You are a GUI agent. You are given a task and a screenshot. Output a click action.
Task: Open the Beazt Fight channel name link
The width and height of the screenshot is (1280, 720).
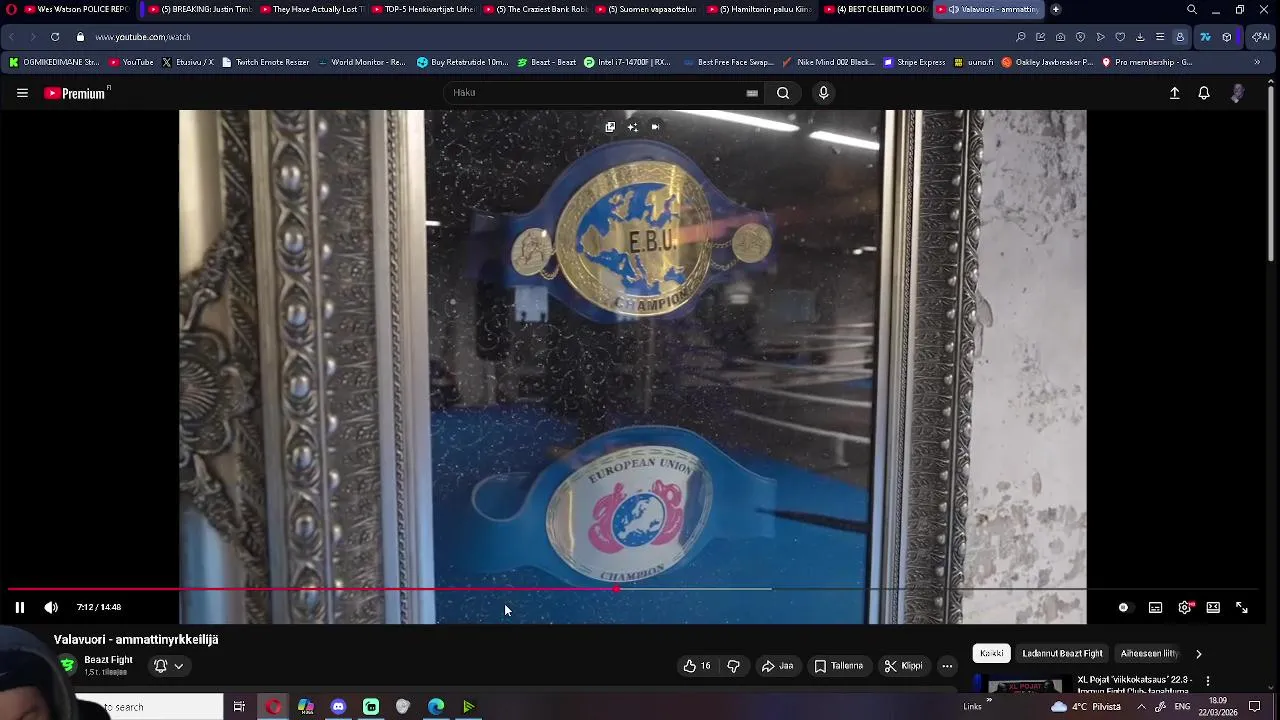(108, 660)
